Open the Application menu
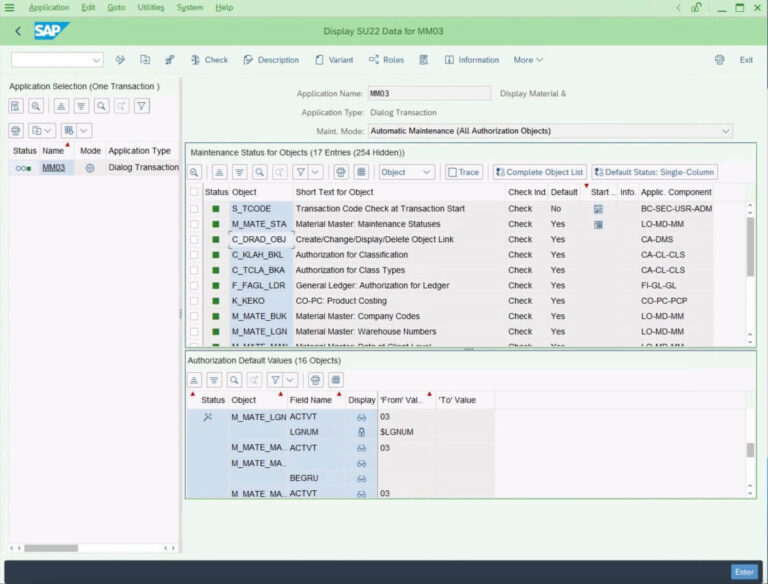 pos(49,7)
